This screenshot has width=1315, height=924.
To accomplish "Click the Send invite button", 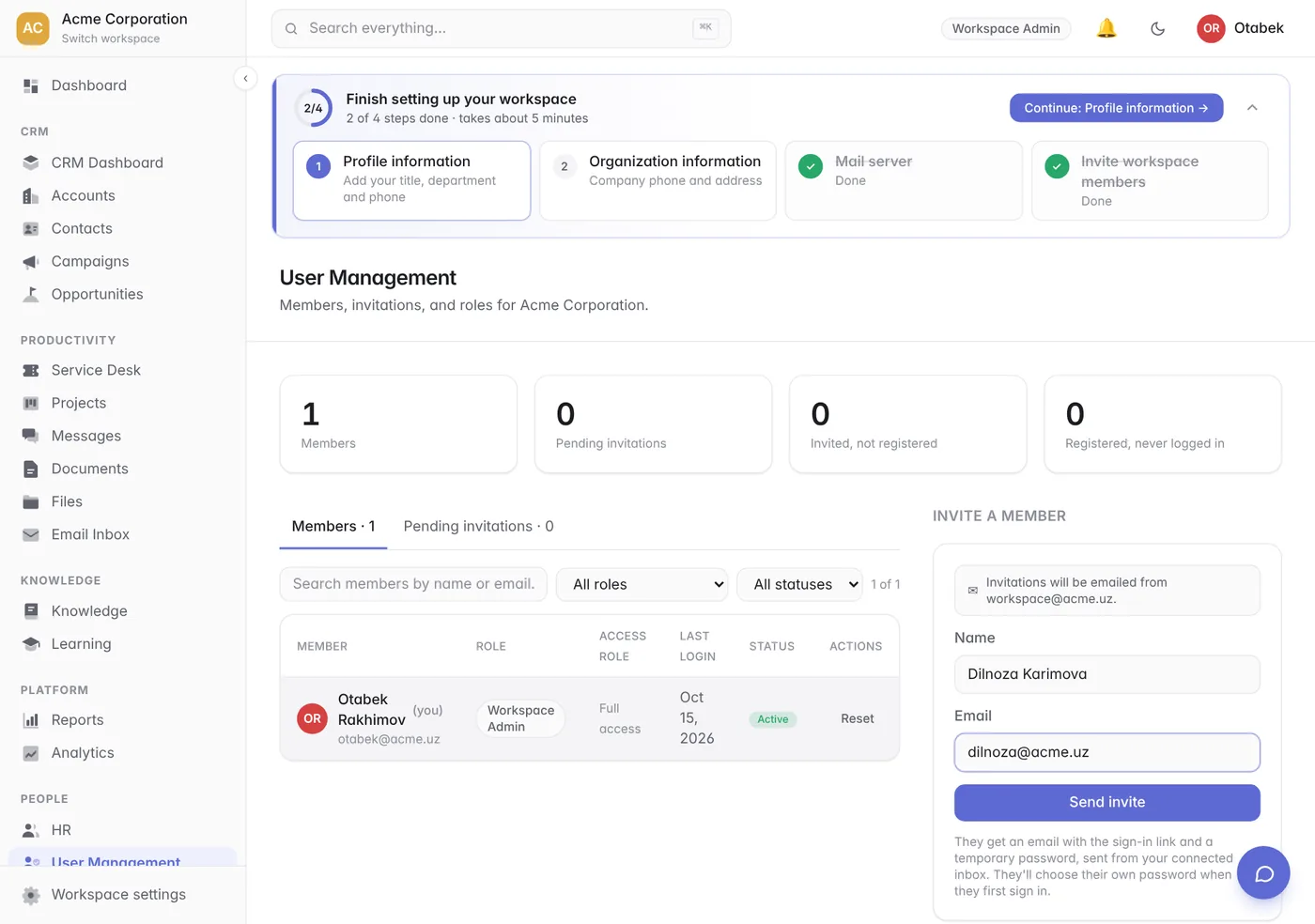I will tap(1107, 802).
